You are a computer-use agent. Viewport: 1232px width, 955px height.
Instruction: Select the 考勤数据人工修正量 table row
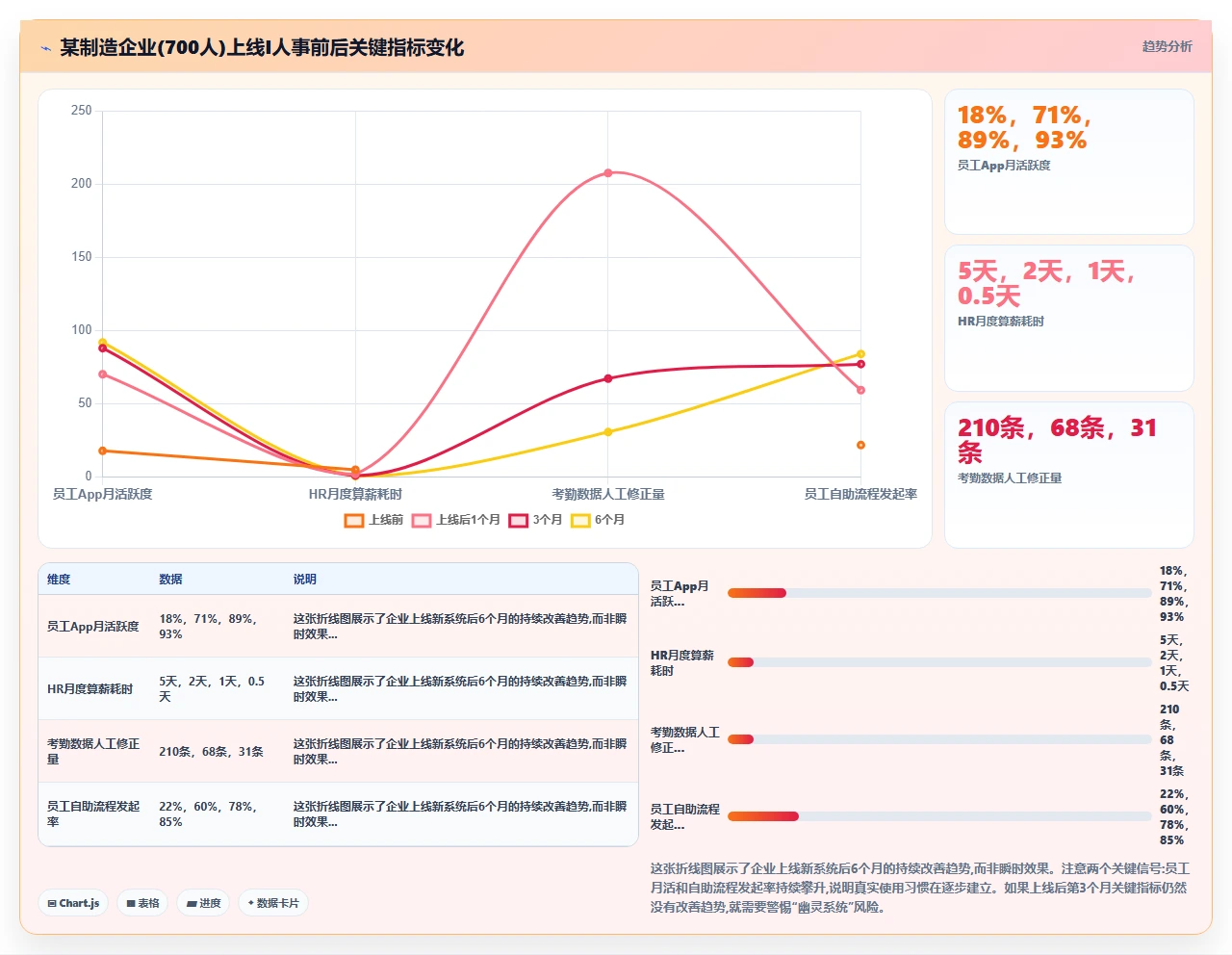[x=338, y=751]
